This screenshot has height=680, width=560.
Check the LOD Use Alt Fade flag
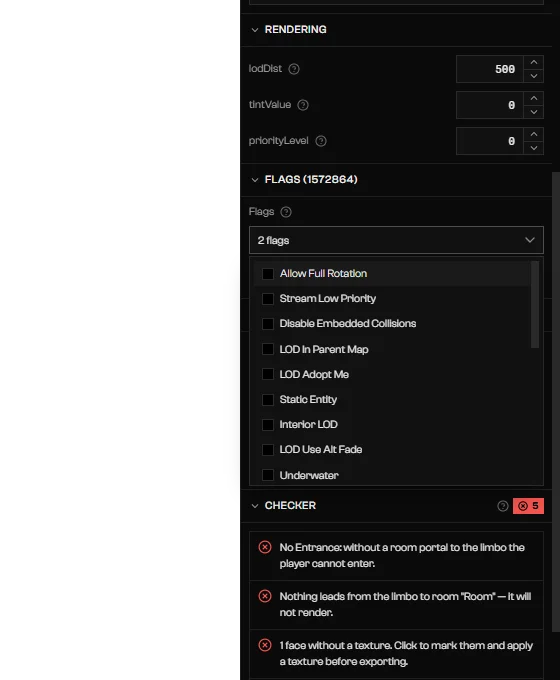click(268, 450)
